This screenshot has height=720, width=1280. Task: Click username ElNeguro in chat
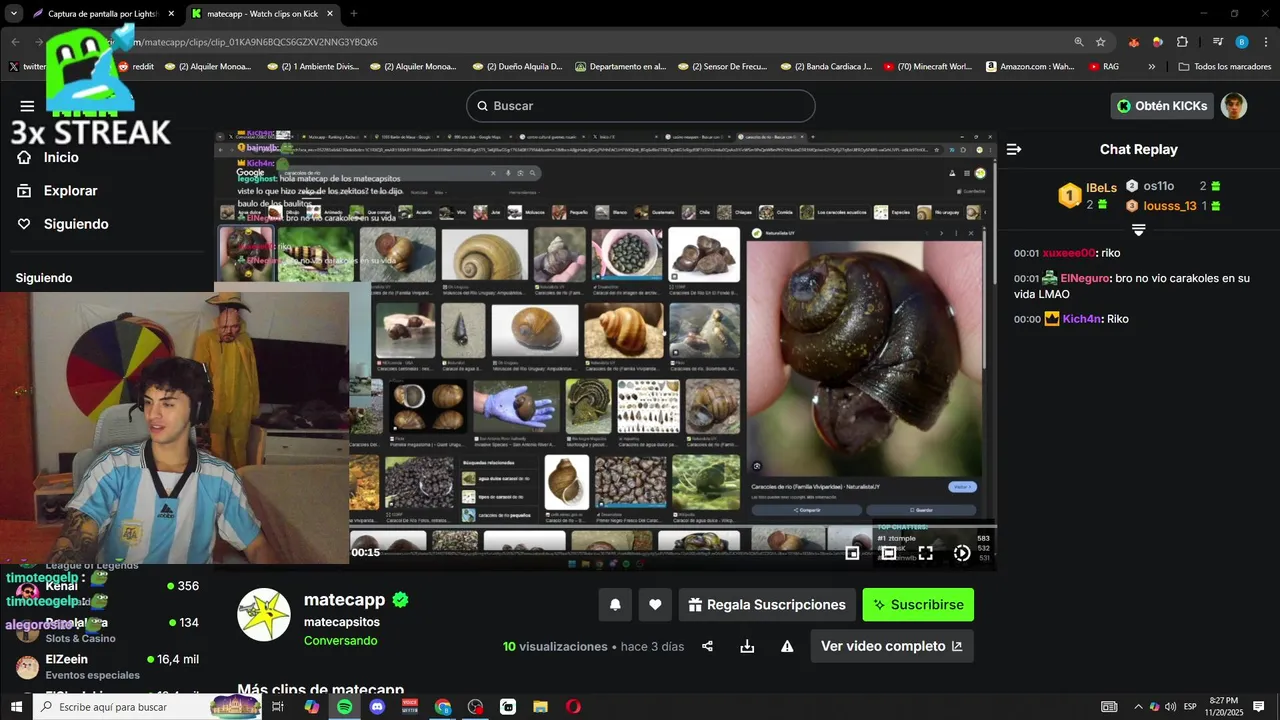(x=1085, y=278)
